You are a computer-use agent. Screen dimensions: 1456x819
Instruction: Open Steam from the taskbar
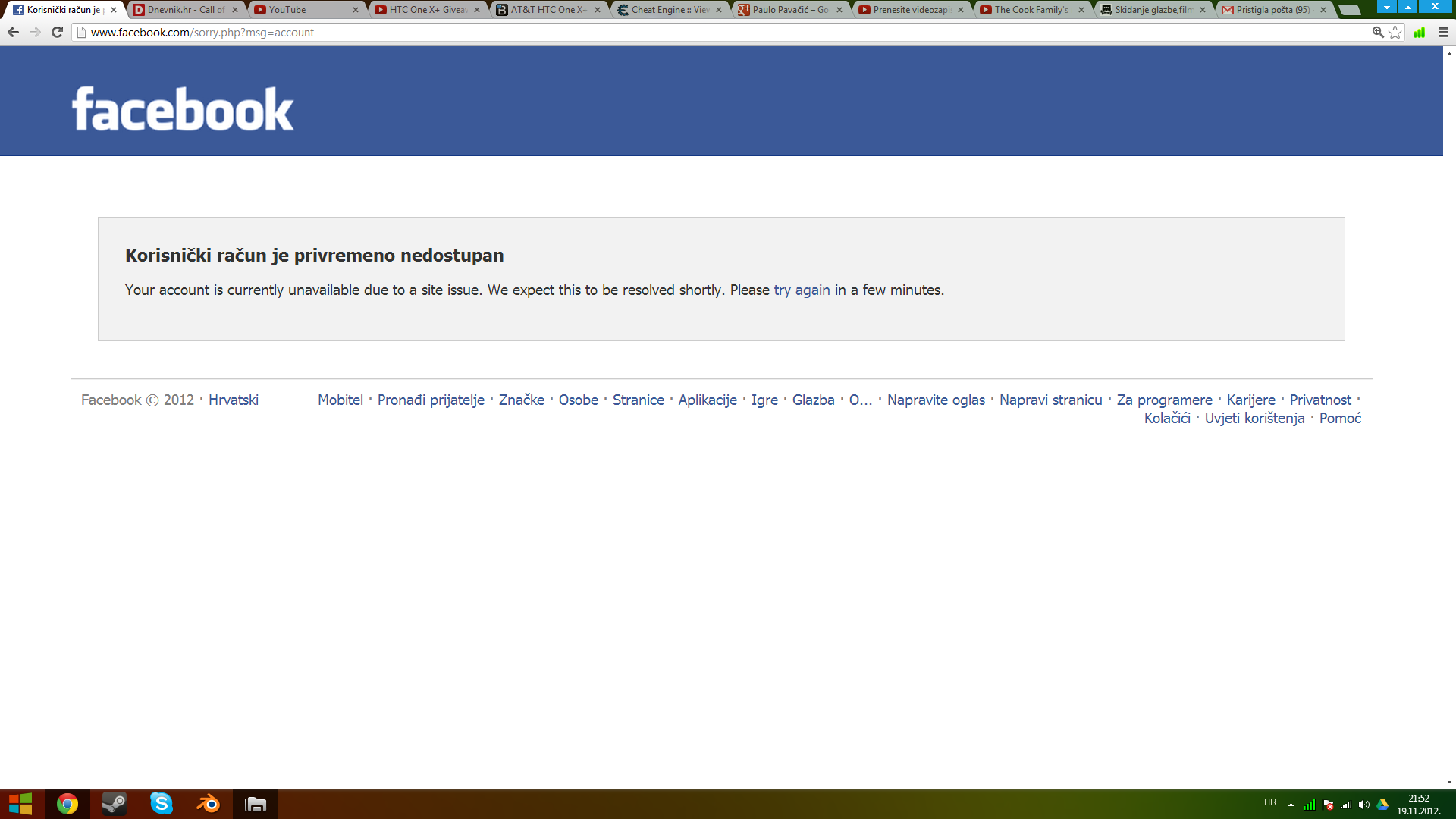click(115, 804)
